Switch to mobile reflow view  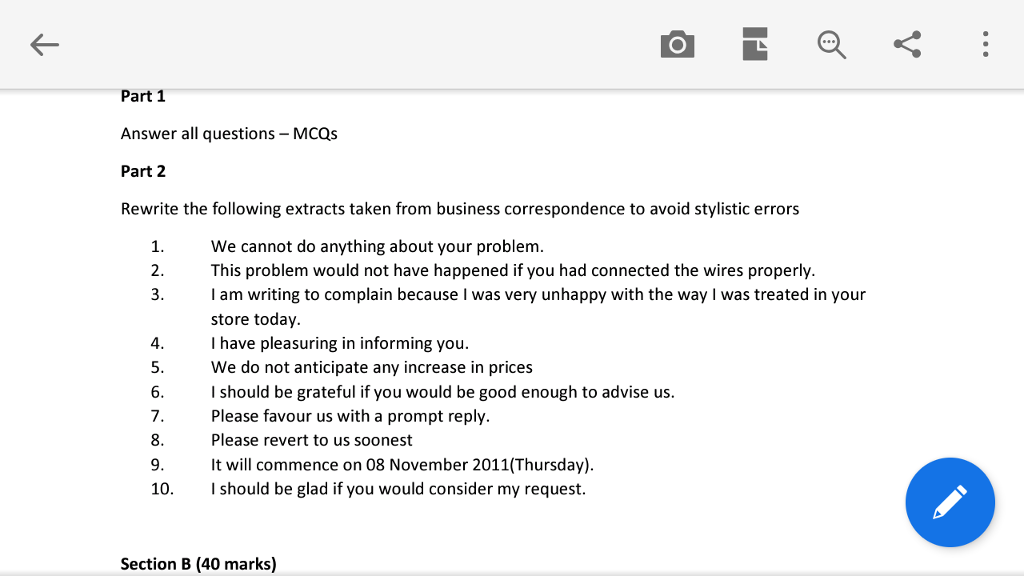(754, 44)
